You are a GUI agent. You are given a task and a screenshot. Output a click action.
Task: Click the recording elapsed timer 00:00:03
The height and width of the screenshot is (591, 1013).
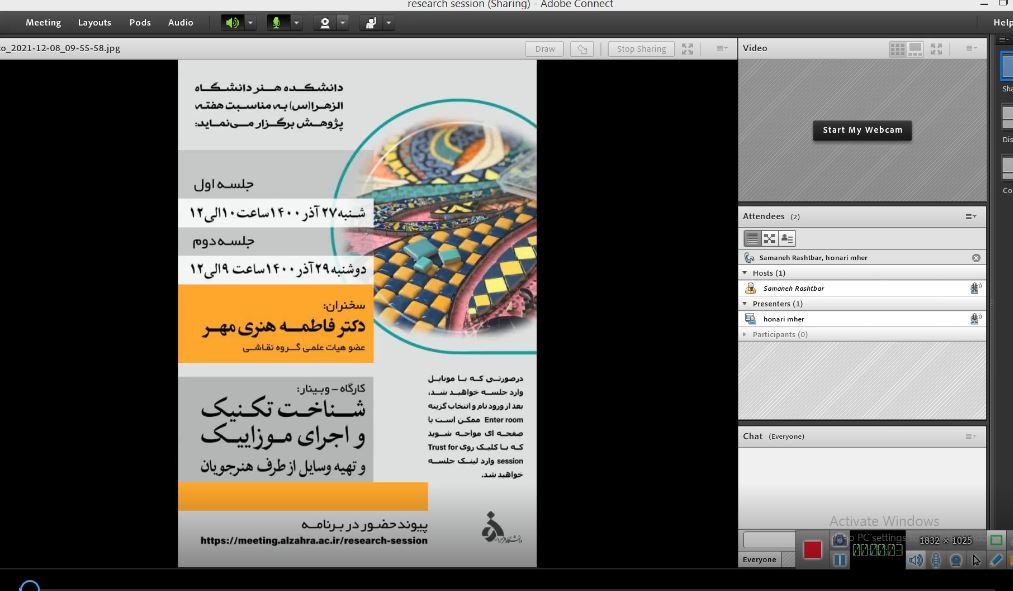click(877, 550)
